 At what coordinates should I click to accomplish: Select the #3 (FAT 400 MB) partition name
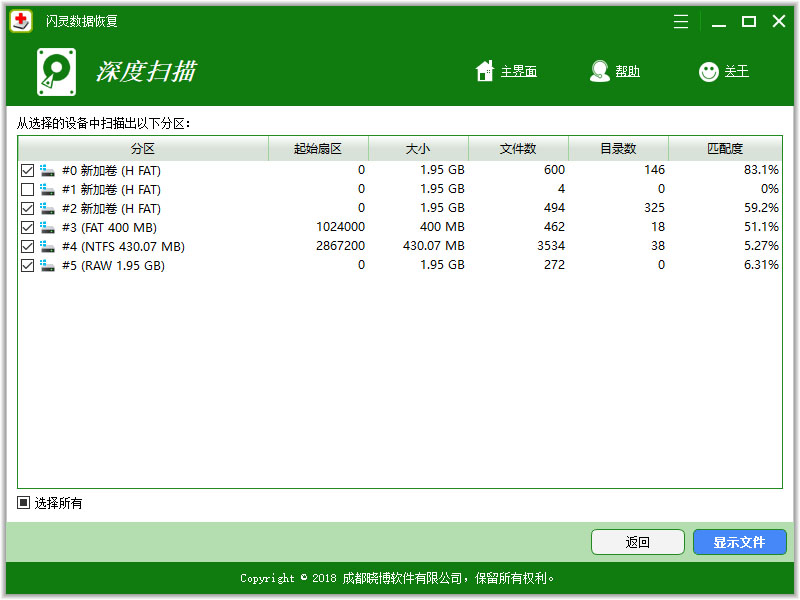click(109, 227)
